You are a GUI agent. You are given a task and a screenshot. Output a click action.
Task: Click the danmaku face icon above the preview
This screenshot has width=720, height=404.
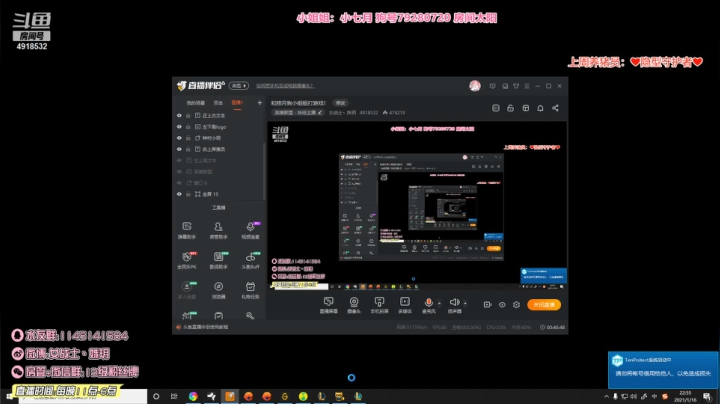click(x=495, y=108)
